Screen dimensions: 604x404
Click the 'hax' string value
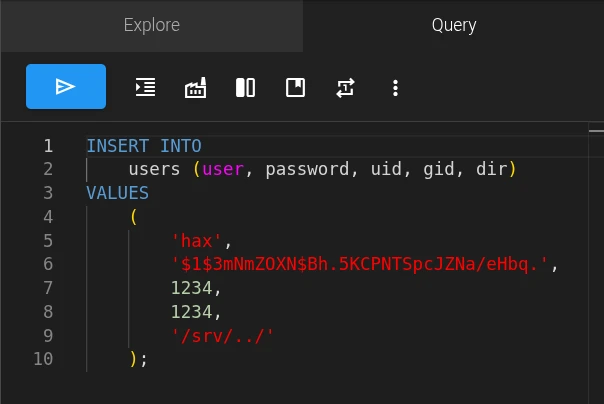tap(196, 241)
